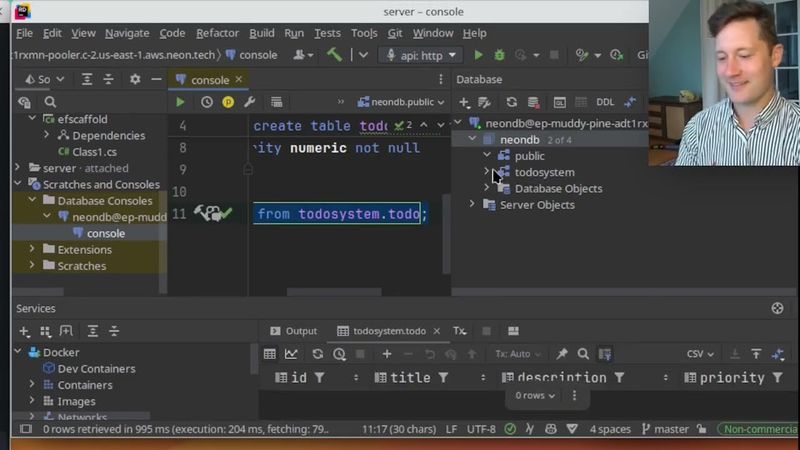800x450 pixels.
Task: Collapse the Docker service node
Action: (x=18, y=352)
